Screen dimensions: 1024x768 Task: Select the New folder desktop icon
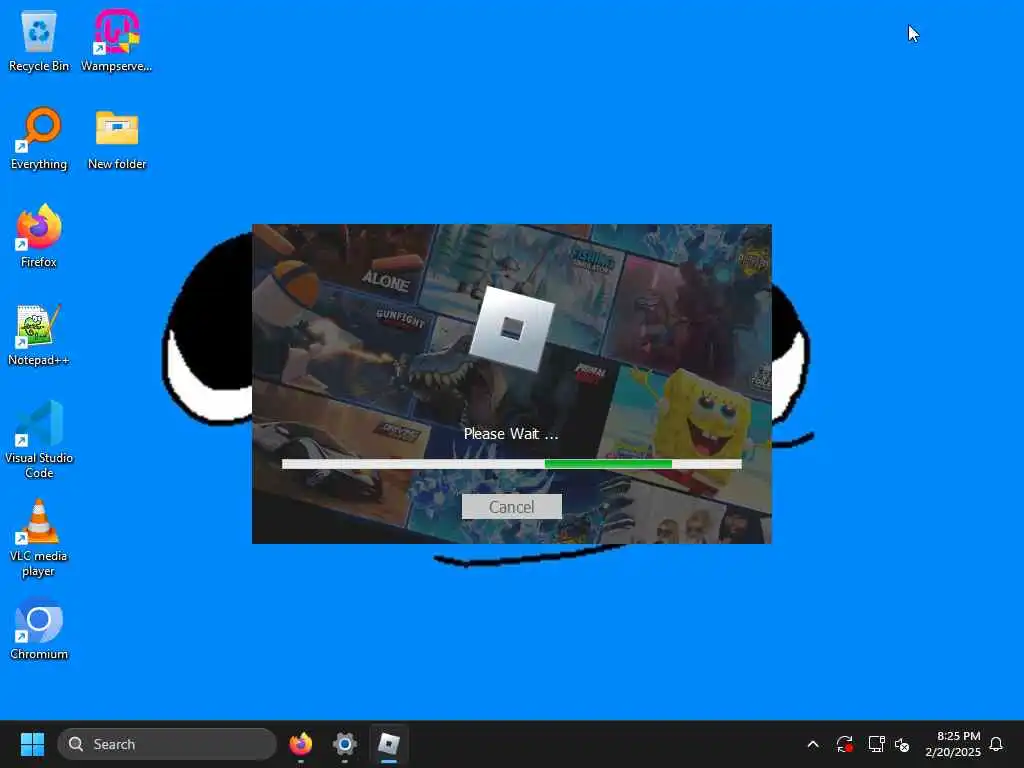117,138
